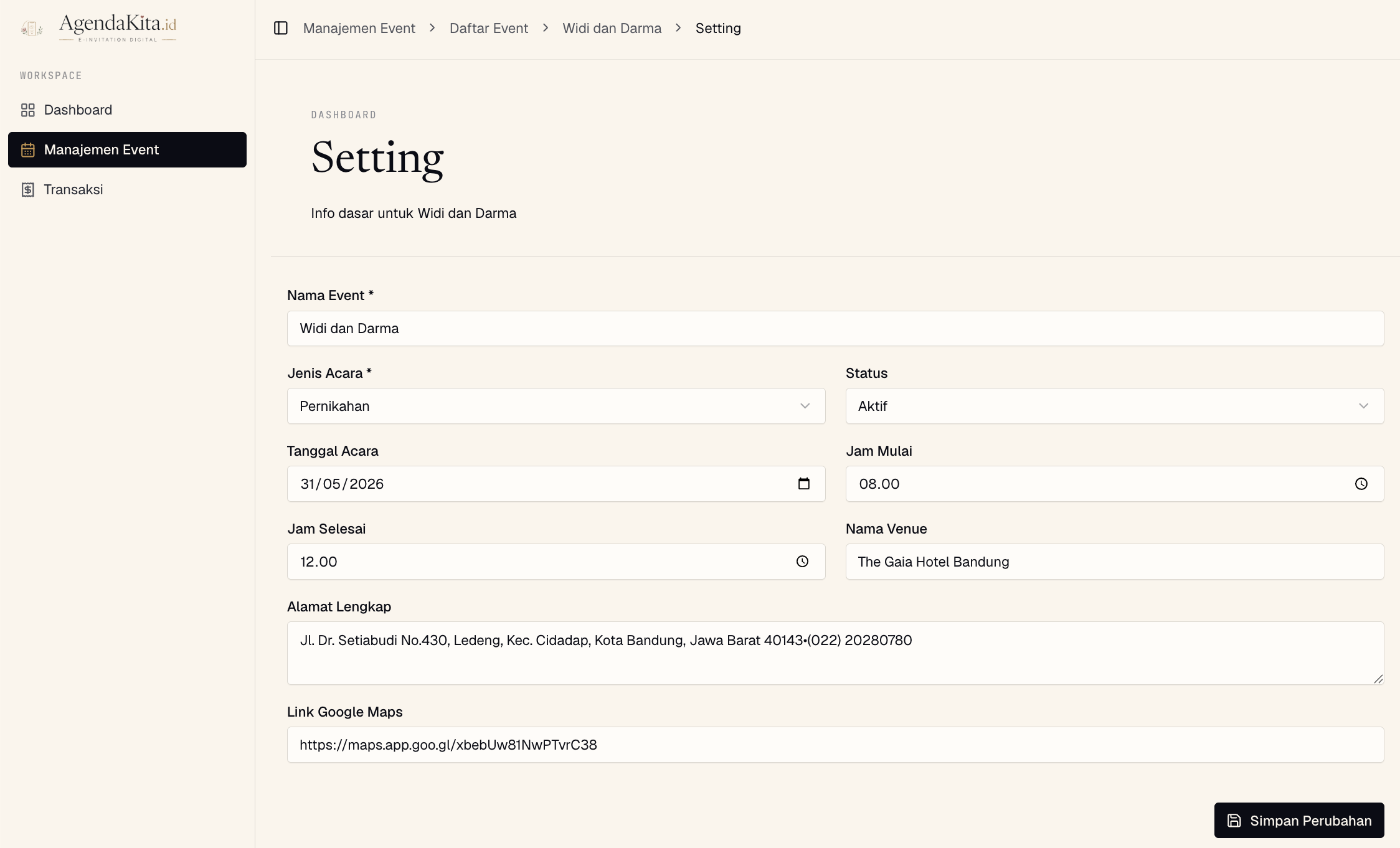Click the 'Jenis Acara *' label
Viewport: 1400px width, 848px height.
pos(329,373)
